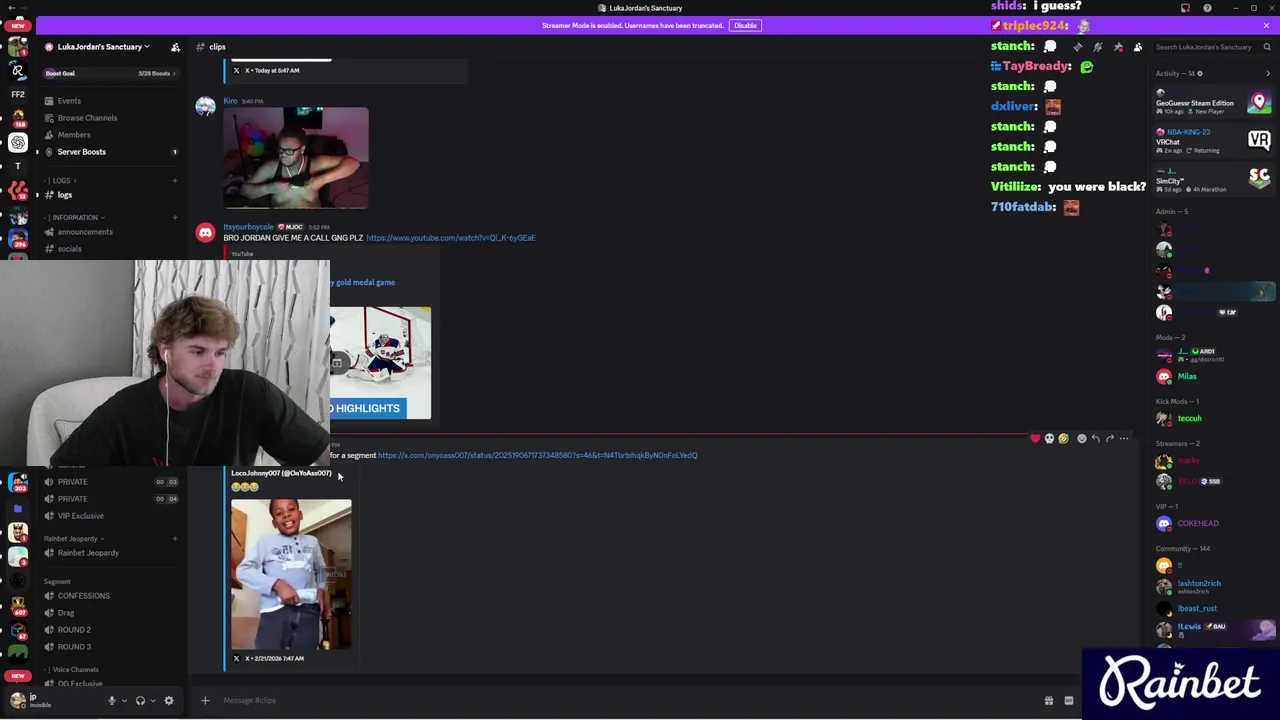Image resolution: width=1280 pixels, height=720 pixels.
Task: Open the server folder icon in sidebar
Action: 18,509
